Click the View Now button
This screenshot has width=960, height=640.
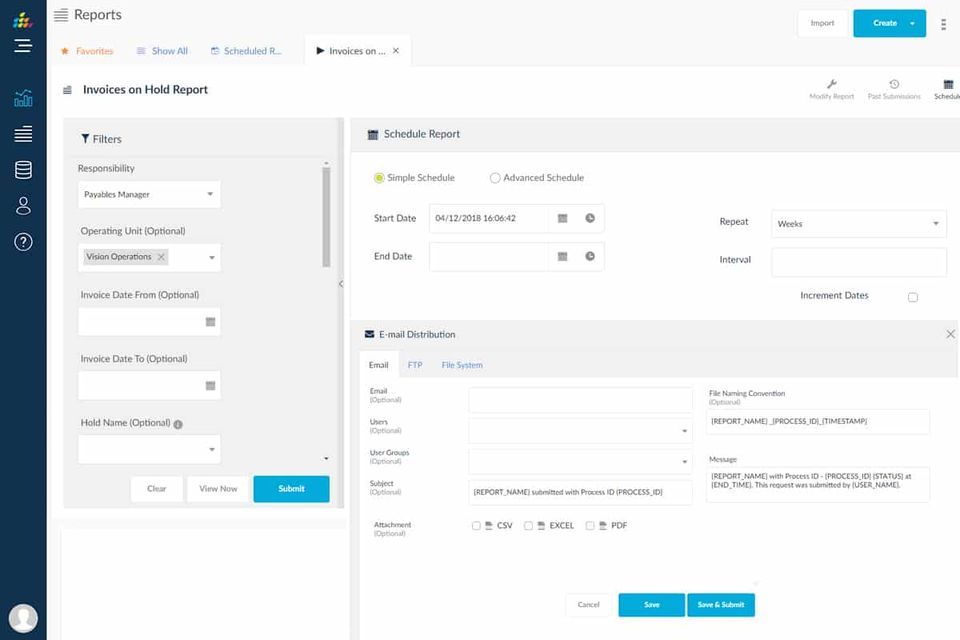(218, 489)
